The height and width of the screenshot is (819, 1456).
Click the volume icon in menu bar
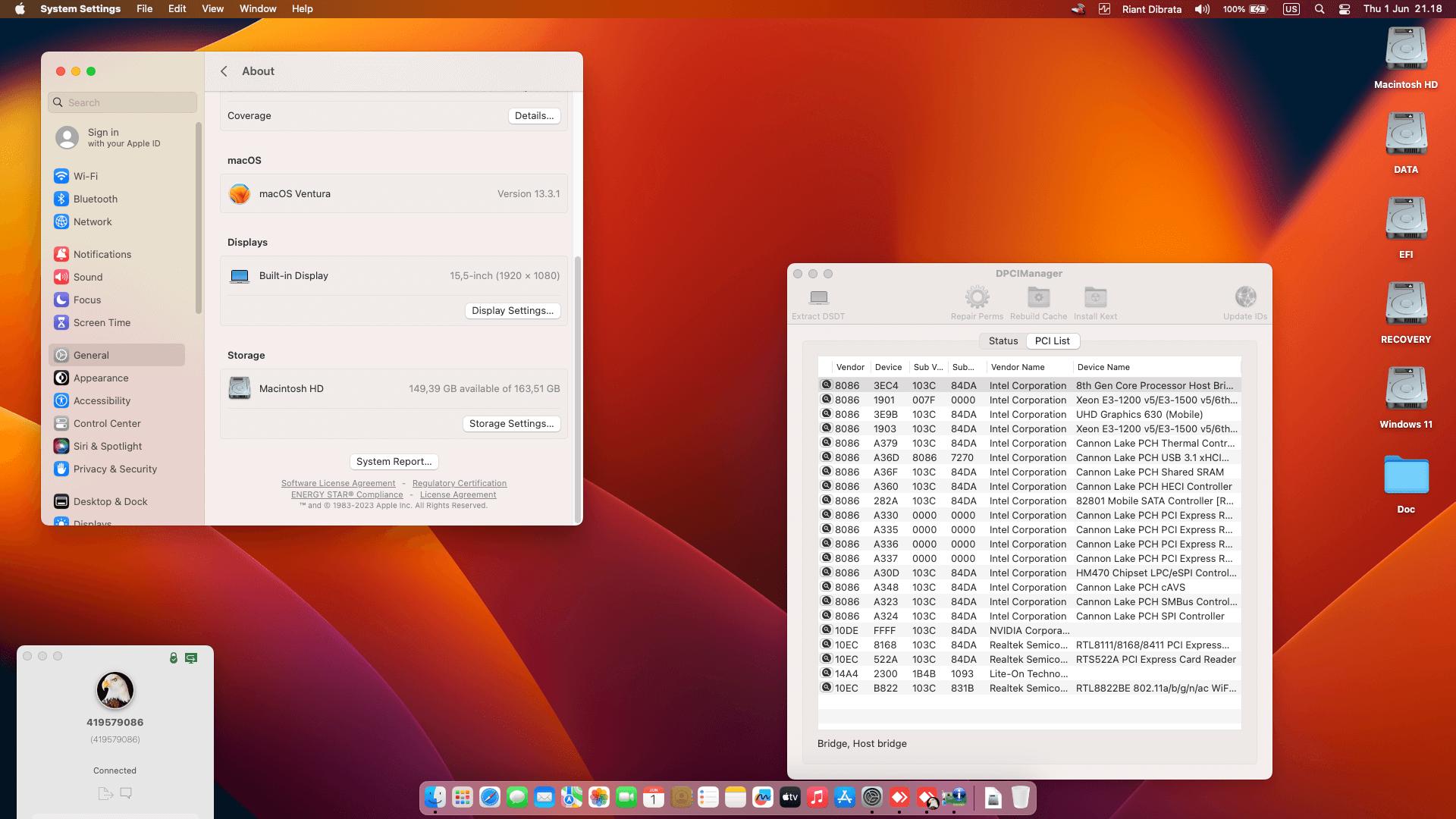coord(1202,9)
